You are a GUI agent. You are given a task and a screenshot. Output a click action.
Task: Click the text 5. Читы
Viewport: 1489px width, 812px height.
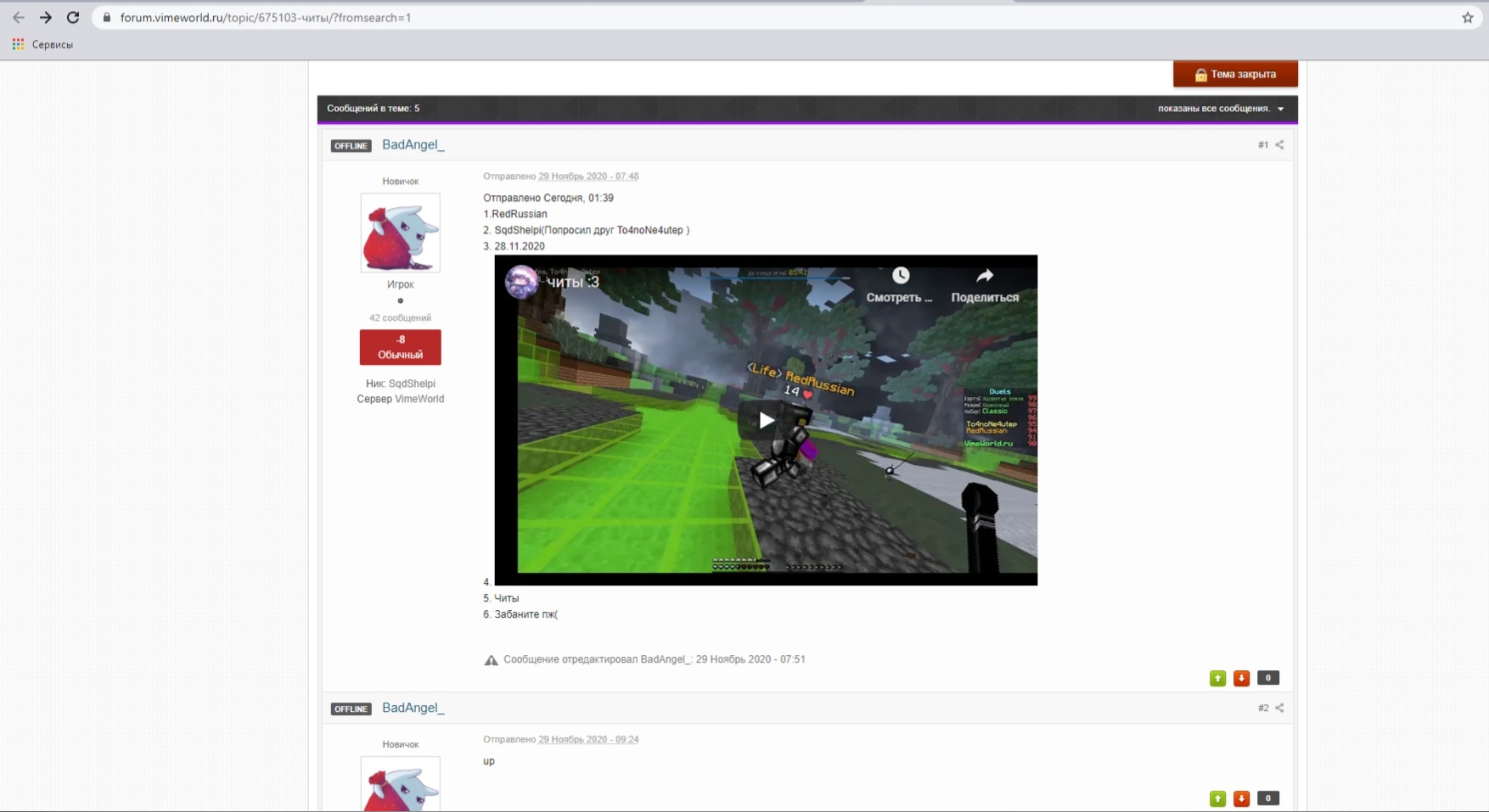tap(501, 598)
